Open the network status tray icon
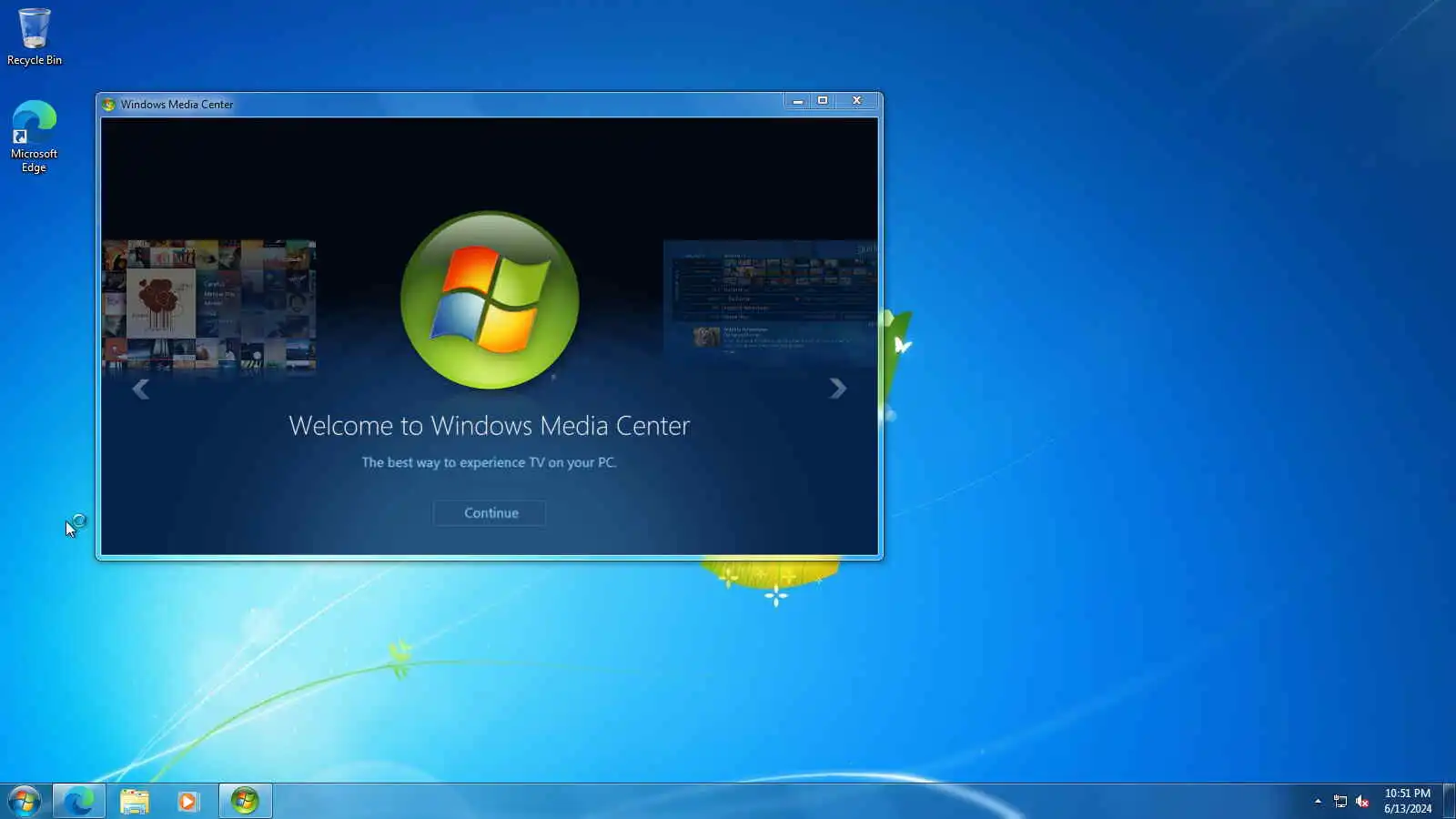Image resolution: width=1456 pixels, height=819 pixels. (x=1340, y=801)
